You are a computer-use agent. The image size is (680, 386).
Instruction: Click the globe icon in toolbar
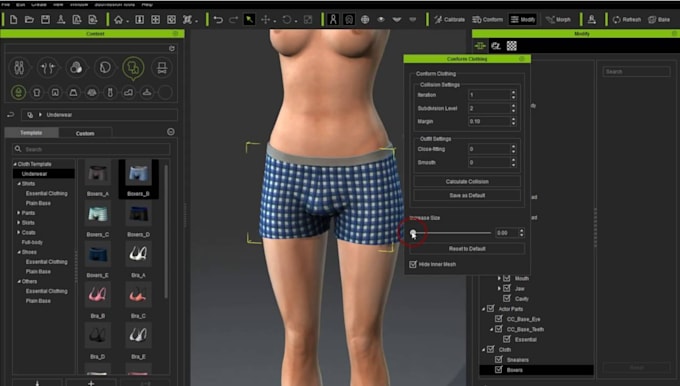point(365,20)
